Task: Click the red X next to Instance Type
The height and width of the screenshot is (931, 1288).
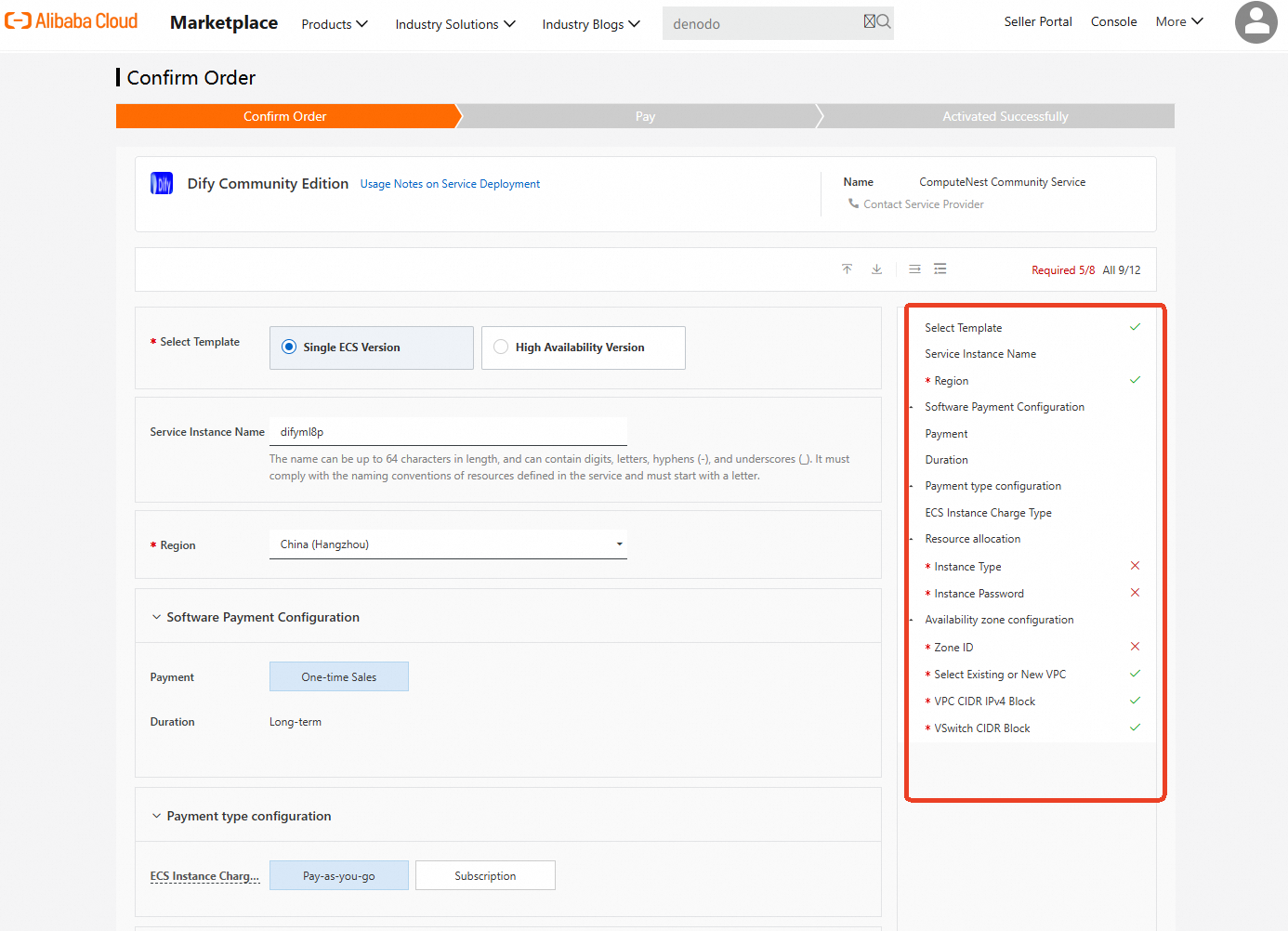Action: (1135, 566)
